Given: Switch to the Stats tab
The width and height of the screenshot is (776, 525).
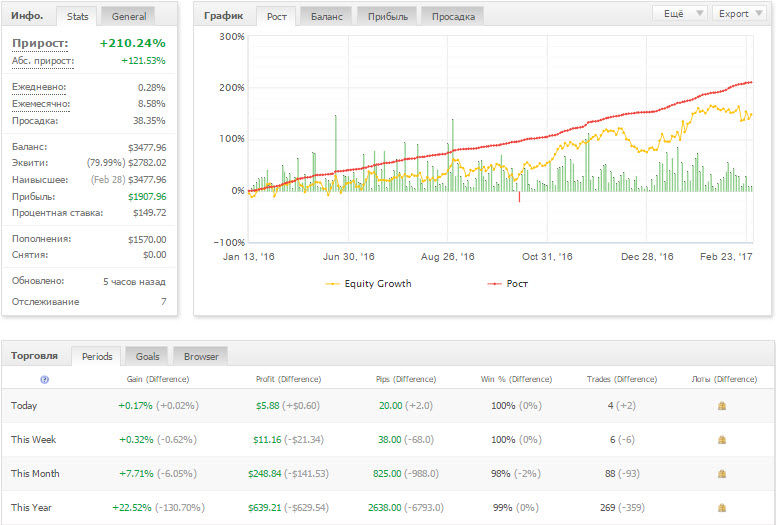Looking at the screenshot, I should coord(78,16).
